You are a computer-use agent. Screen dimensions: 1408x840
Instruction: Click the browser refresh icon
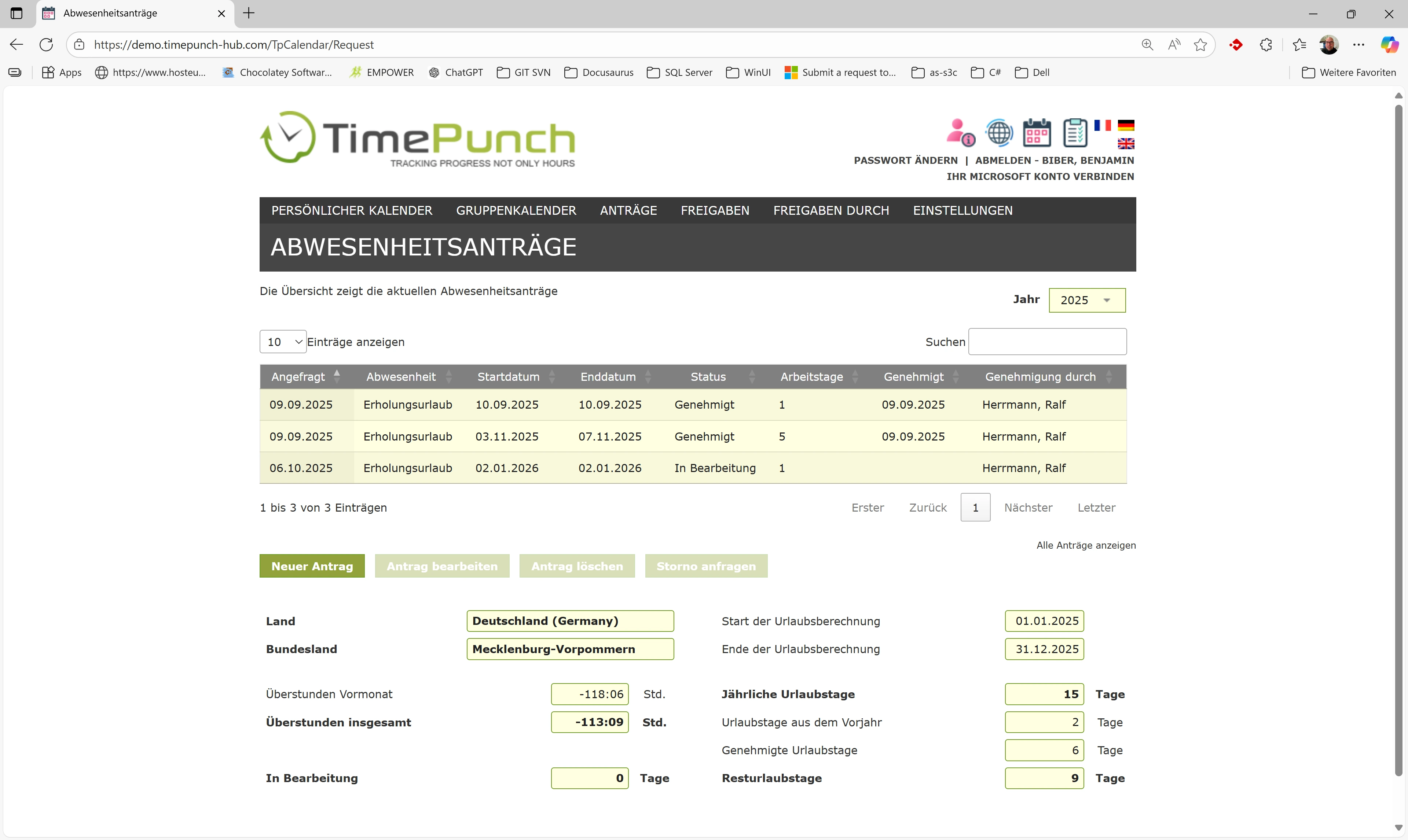click(47, 45)
